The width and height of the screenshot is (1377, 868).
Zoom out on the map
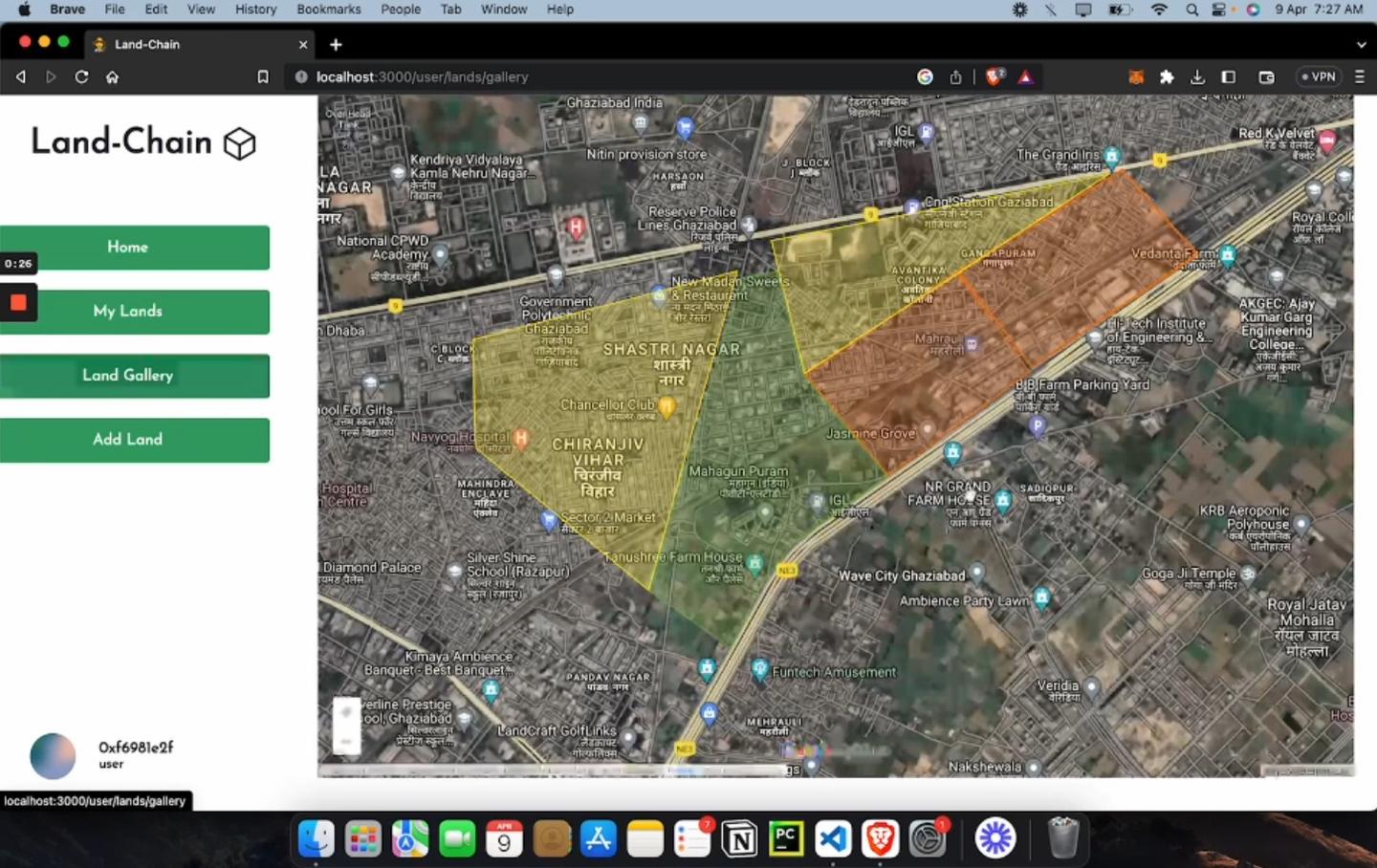[x=346, y=741]
